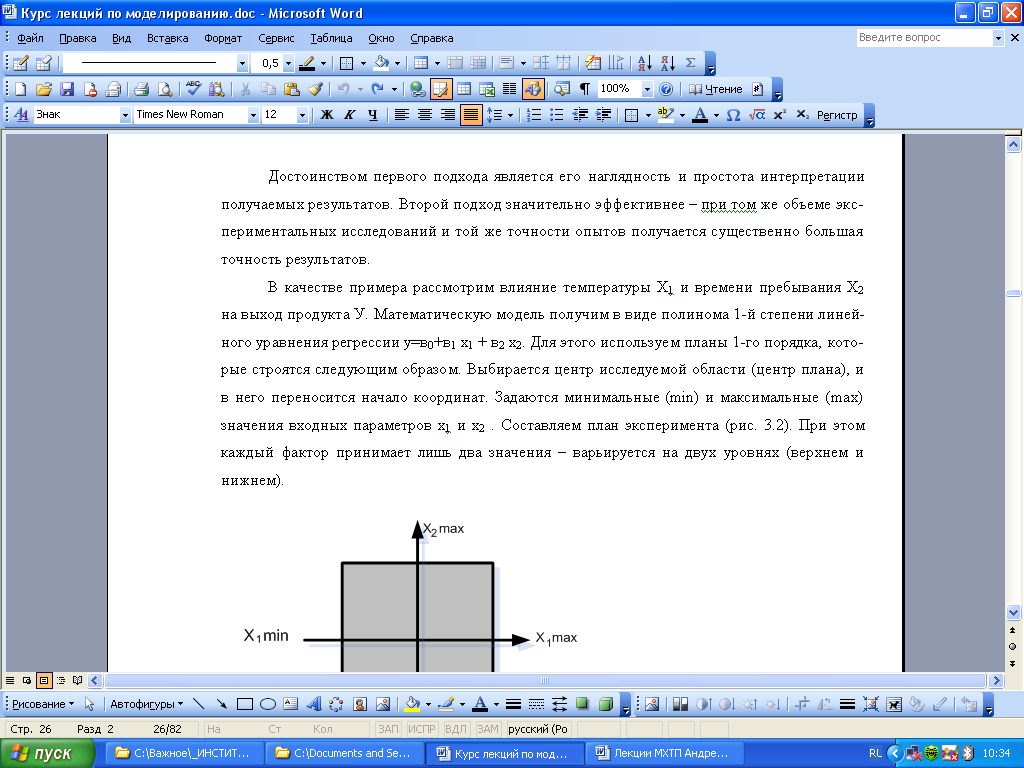Open the Автофигуры menu
Screen dimensions: 1024x768
146,704
